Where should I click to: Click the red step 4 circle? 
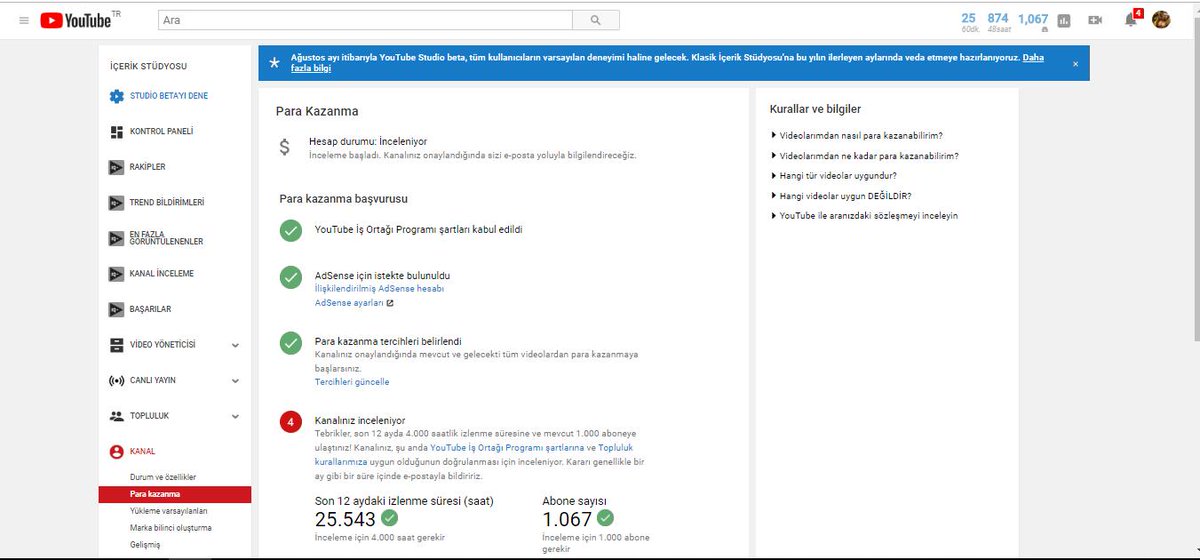coord(290,423)
